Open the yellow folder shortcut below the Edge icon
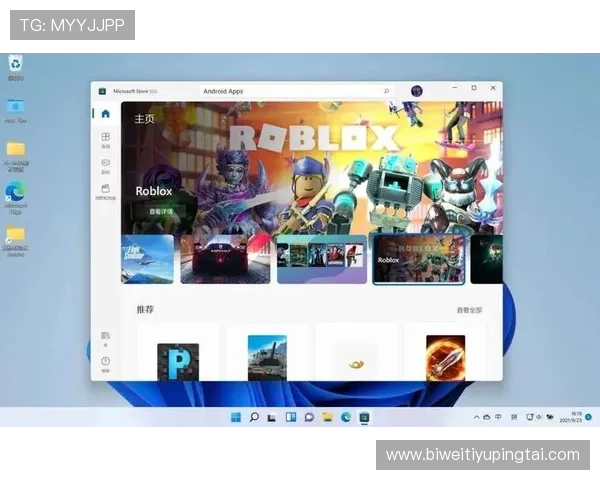Viewport: 600px width, 480px height. 16,241
